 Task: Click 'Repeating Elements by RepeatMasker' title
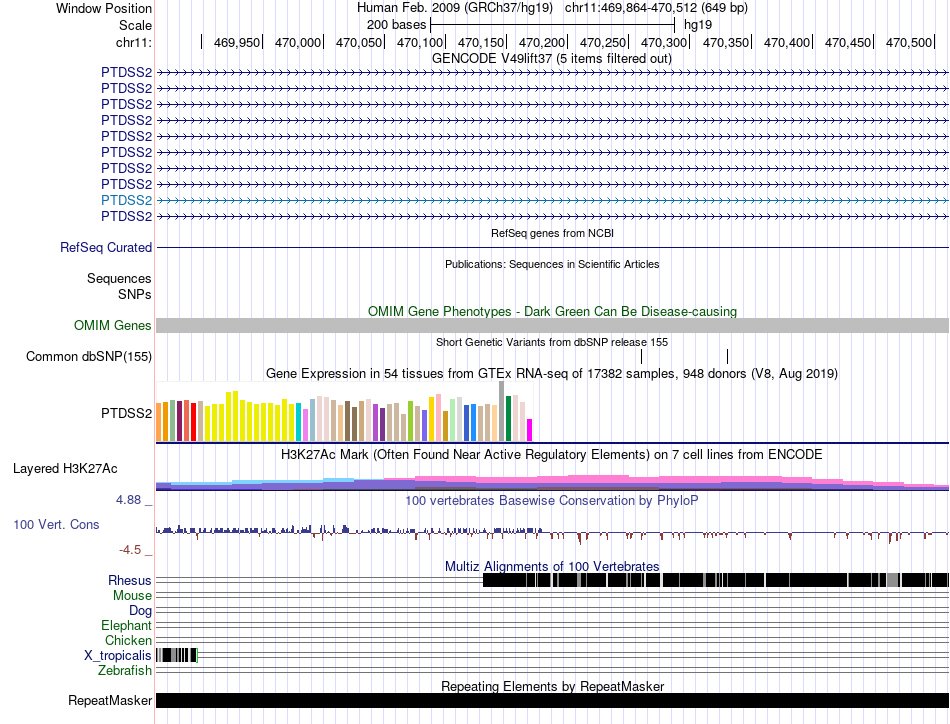click(552, 686)
